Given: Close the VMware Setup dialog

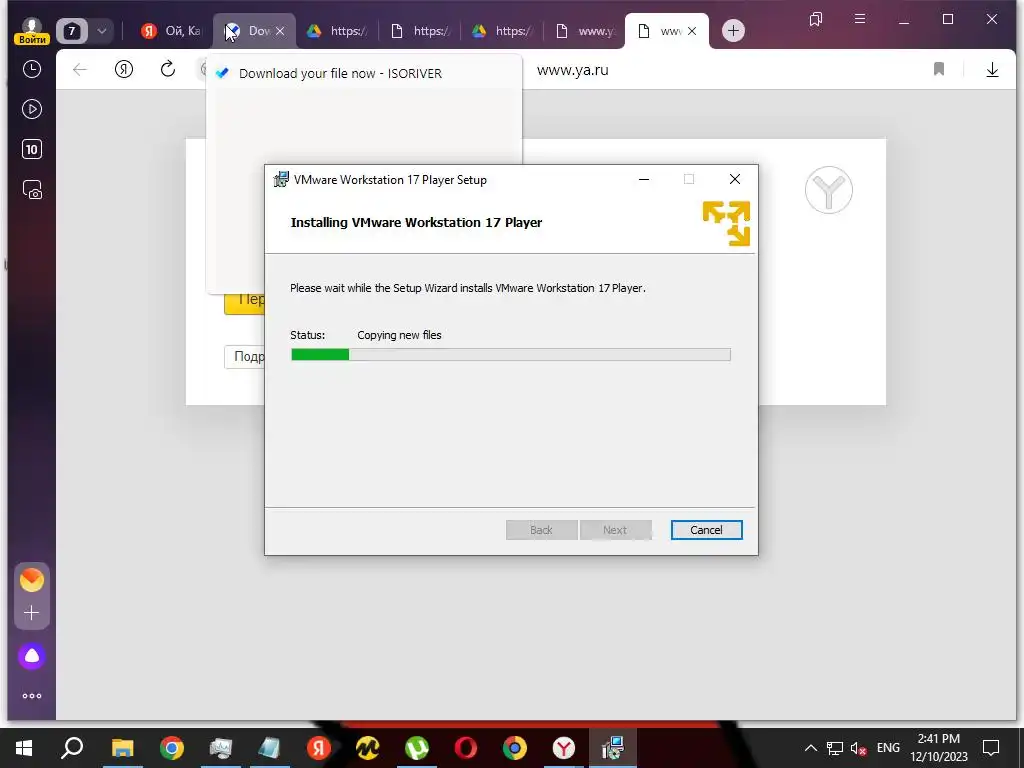Looking at the screenshot, I should click(735, 179).
